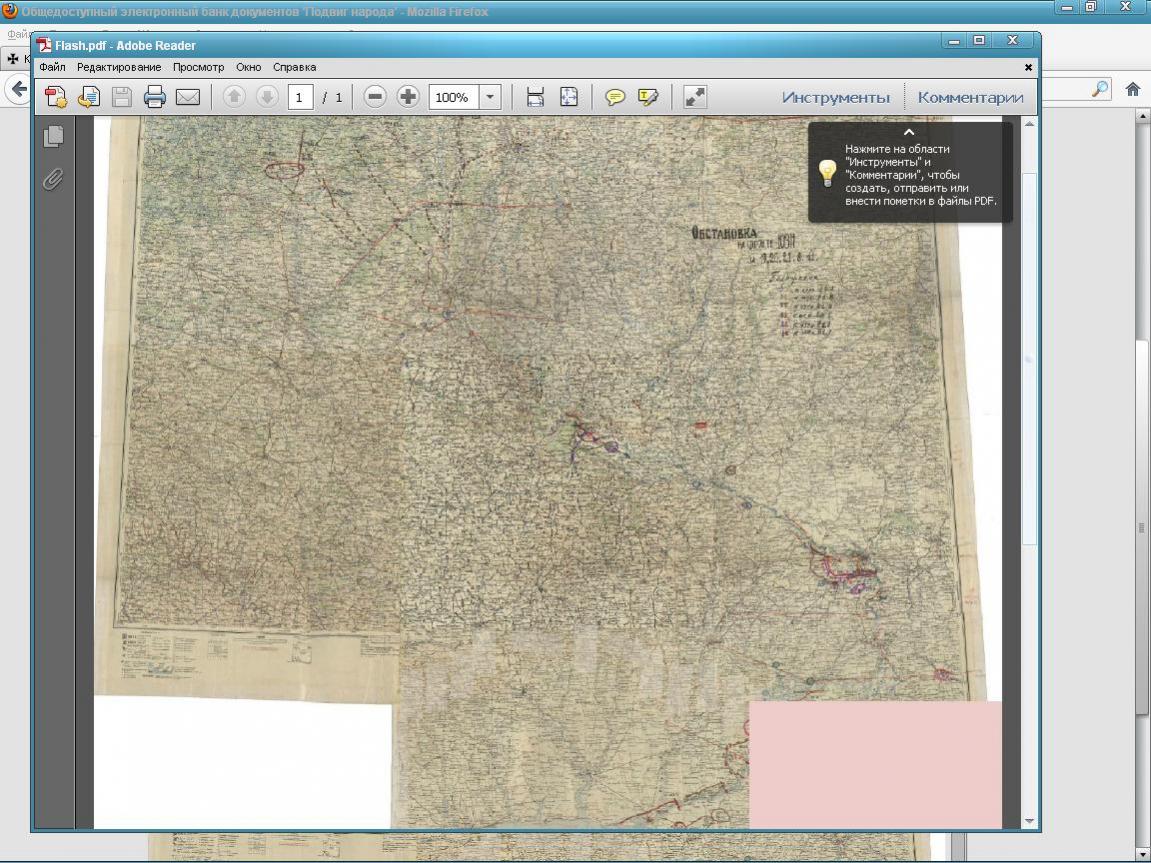This screenshot has height=863, width=1151.
Task: Toggle fit-to-width scrolling mode
Action: tap(535, 97)
